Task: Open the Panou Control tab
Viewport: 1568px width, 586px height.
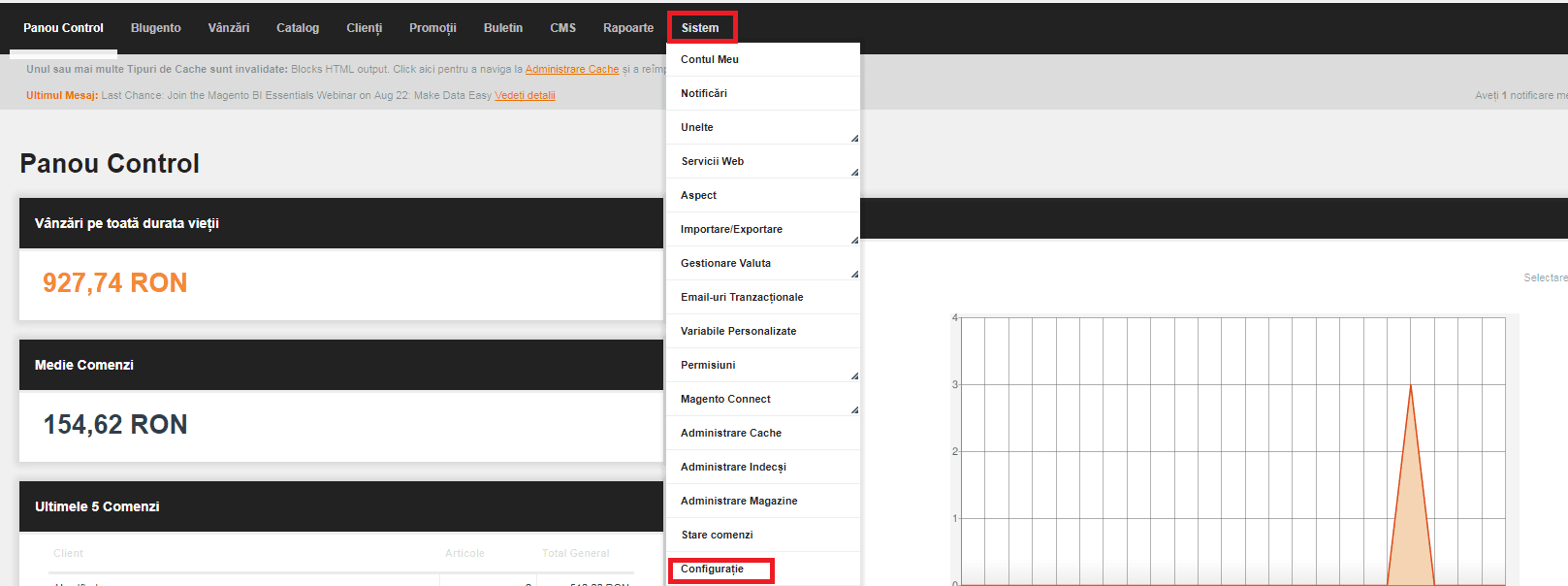Action: click(63, 28)
